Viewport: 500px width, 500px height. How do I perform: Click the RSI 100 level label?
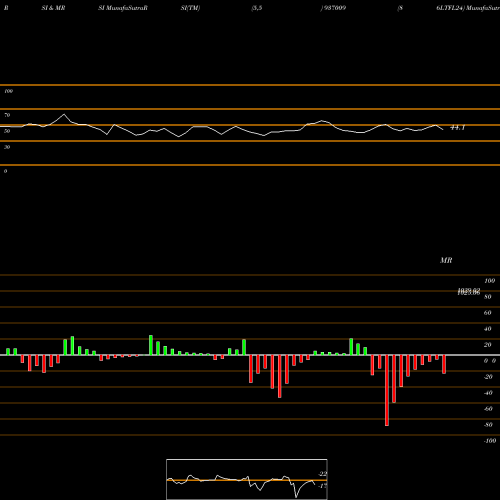click(8, 91)
